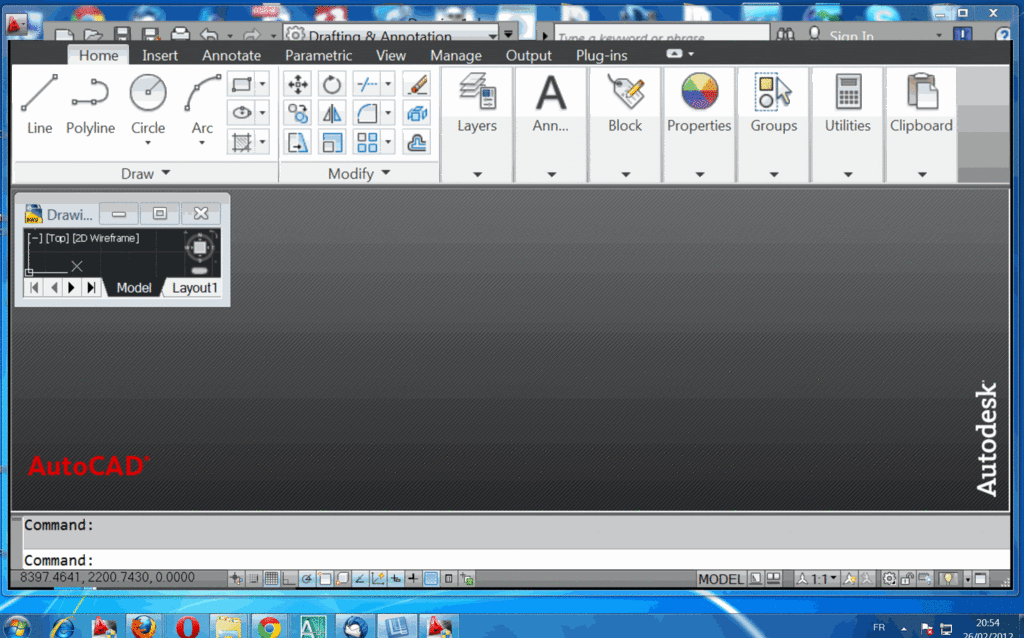This screenshot has width=1024, height=638.
Task: Select the Erase tool
Action: point(417,84)
